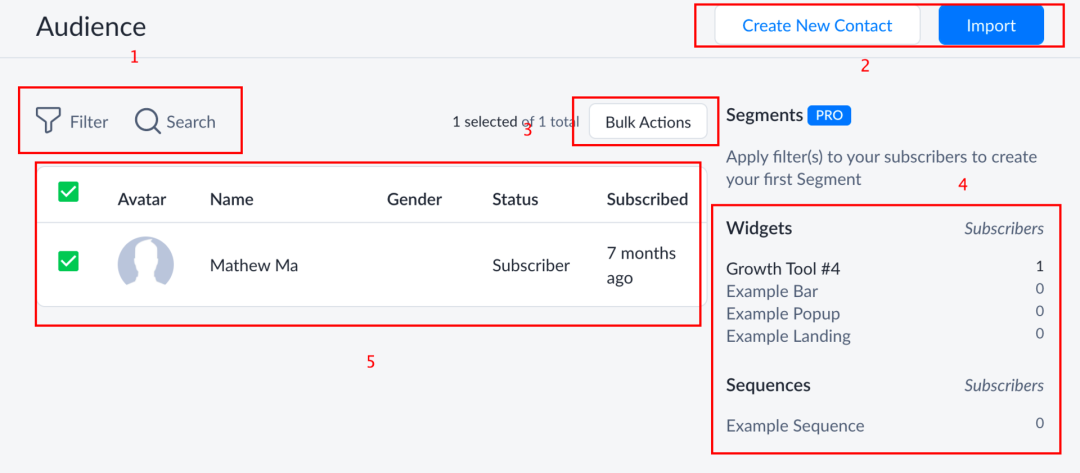
Task: Uncheck the select-all checkbox in header
Action: [x=68, y=191]
